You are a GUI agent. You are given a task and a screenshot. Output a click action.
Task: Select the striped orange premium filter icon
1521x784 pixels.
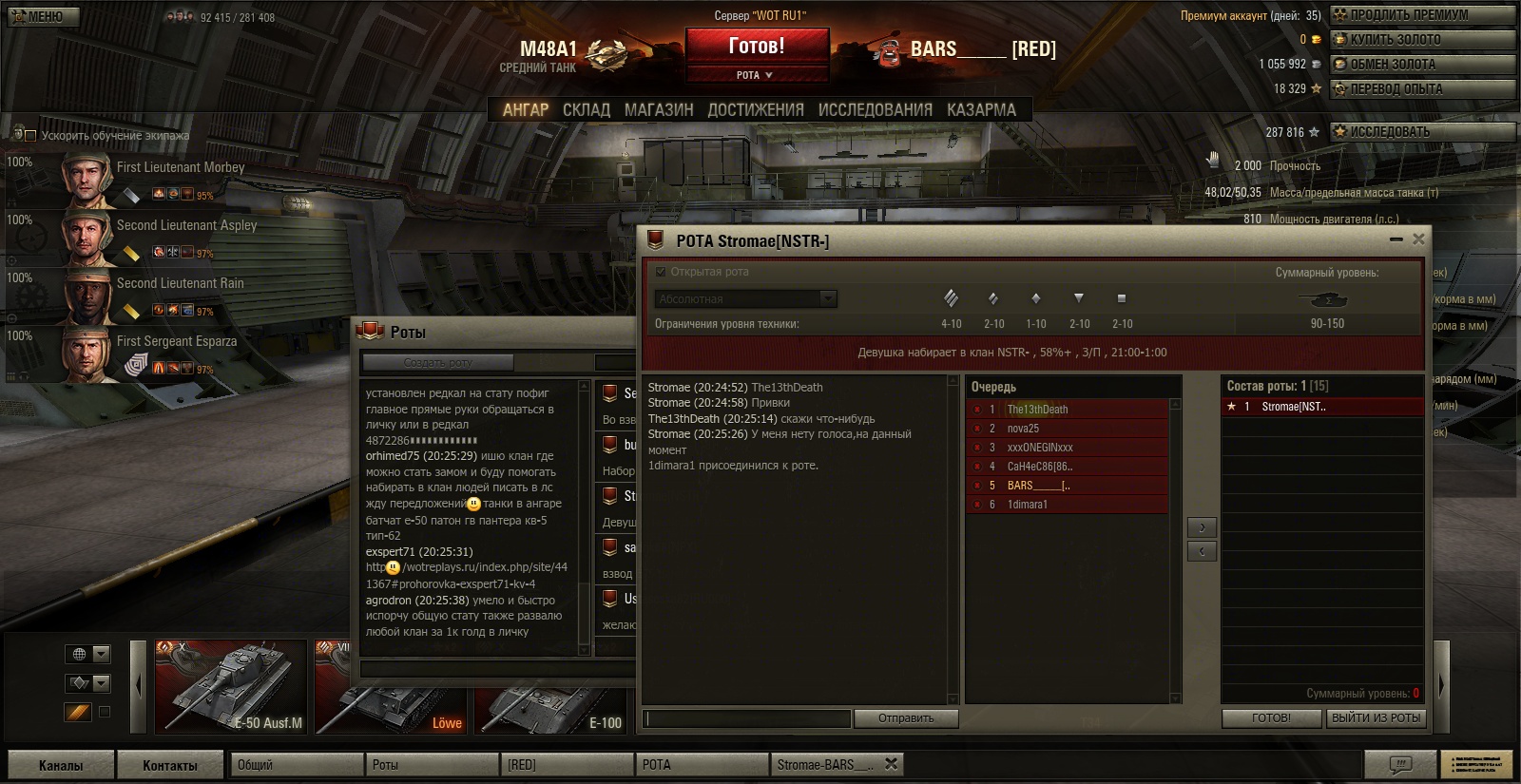pyautogui.click(x=78, y=712)
